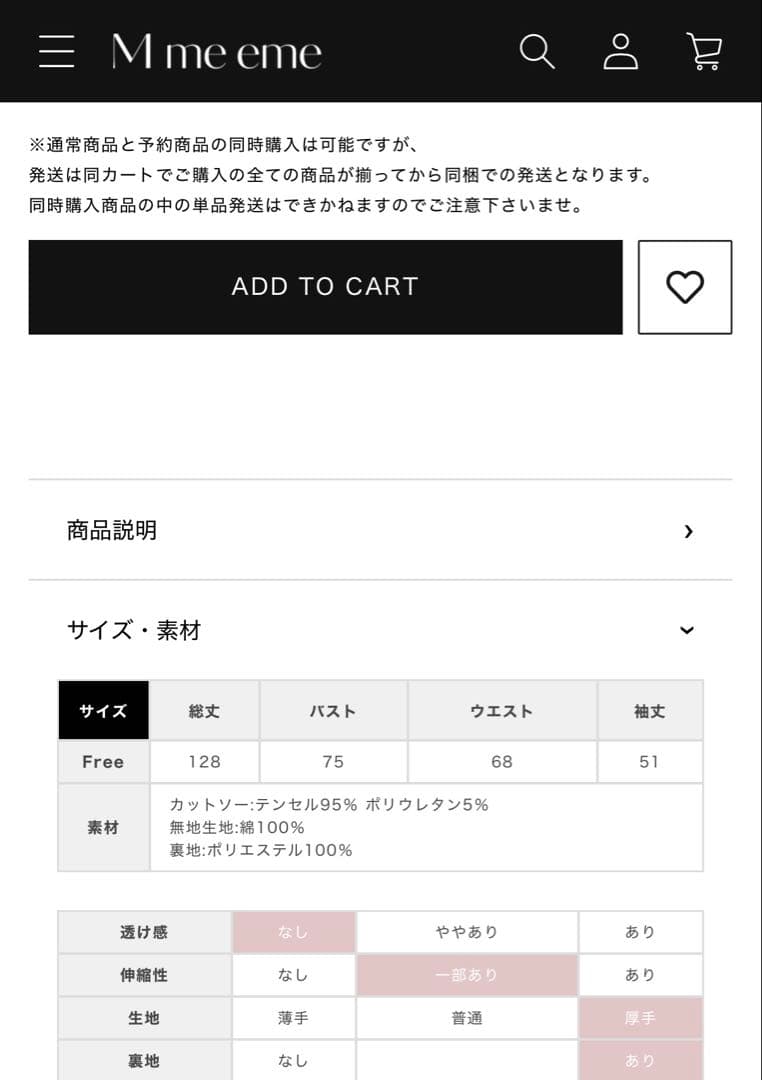Viewport: 762px width, 1080px height.
Task: Open the user account icon
Action: 621,51
